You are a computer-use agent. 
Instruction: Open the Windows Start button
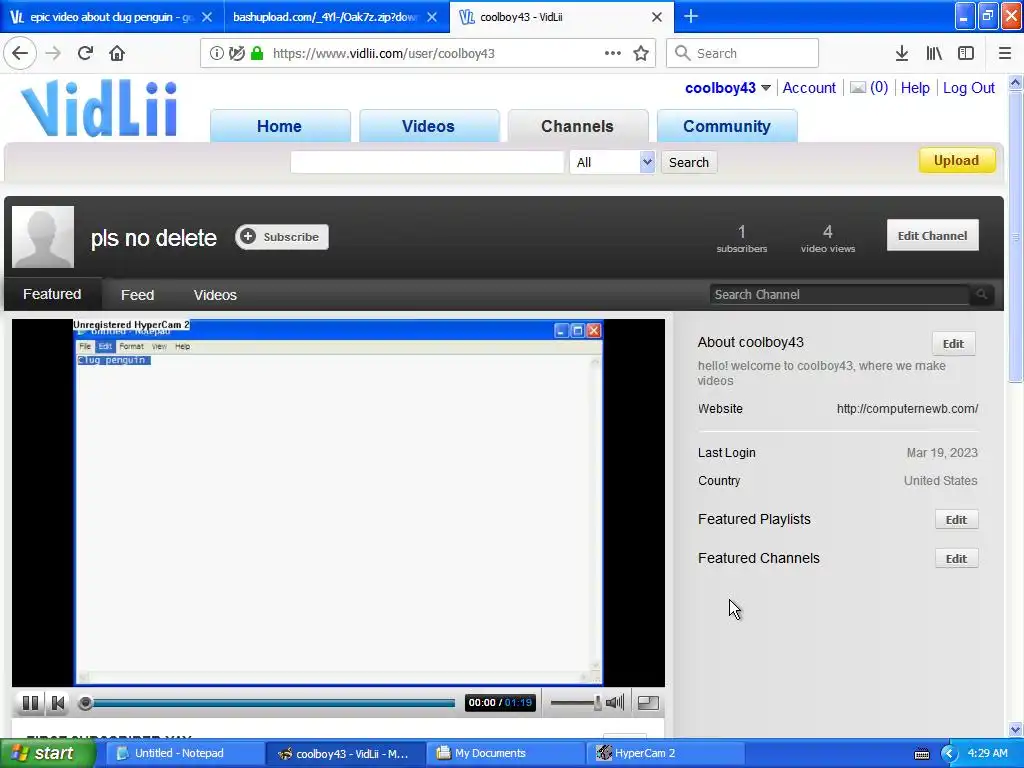[x=47, y=753]
